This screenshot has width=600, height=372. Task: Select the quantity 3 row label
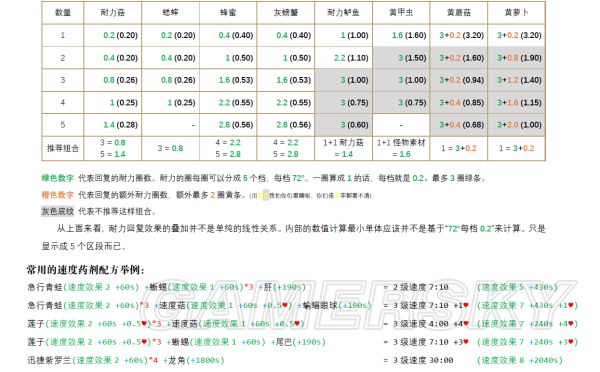click(x=63, y=80)
